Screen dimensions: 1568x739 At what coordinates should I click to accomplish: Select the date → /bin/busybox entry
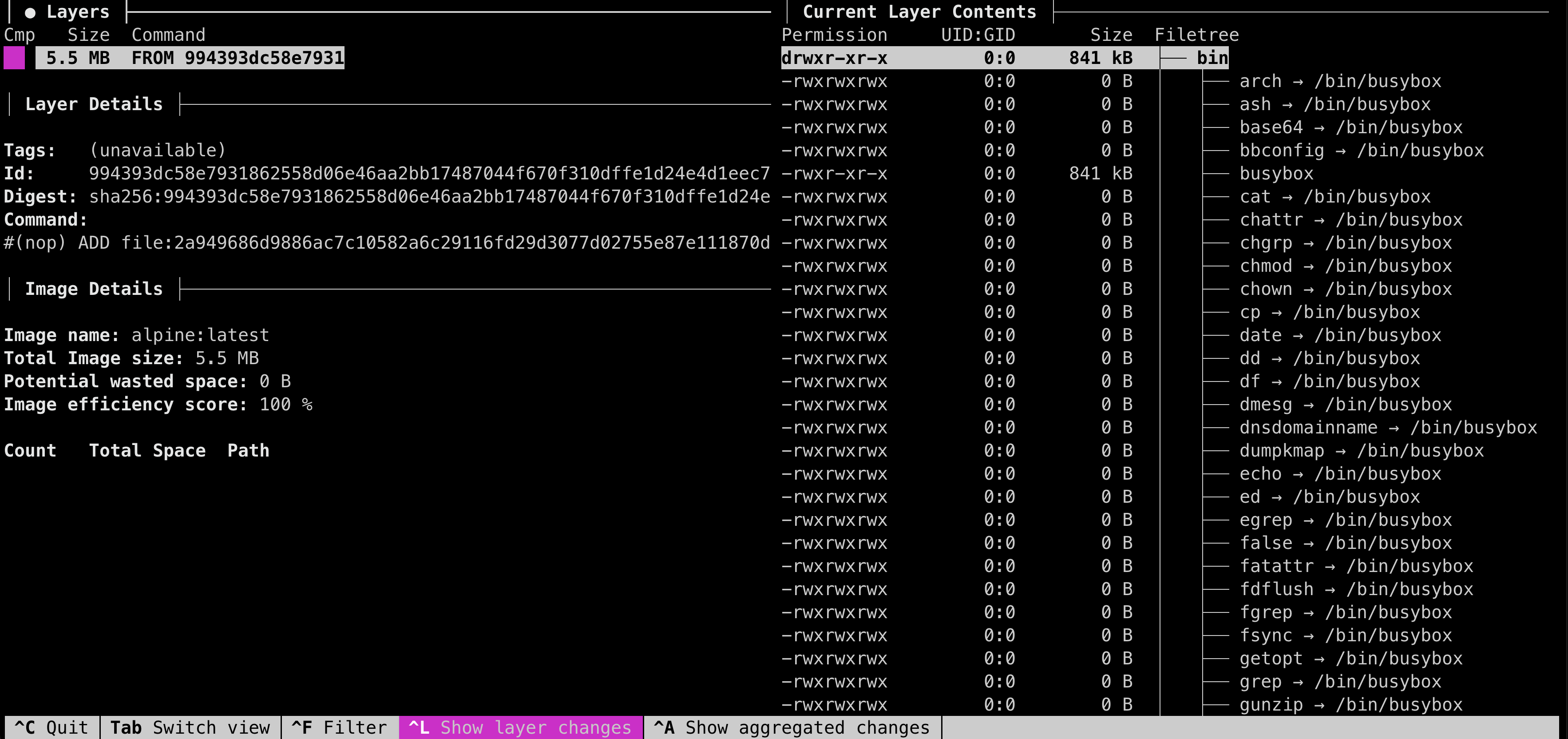point(1340,335)
